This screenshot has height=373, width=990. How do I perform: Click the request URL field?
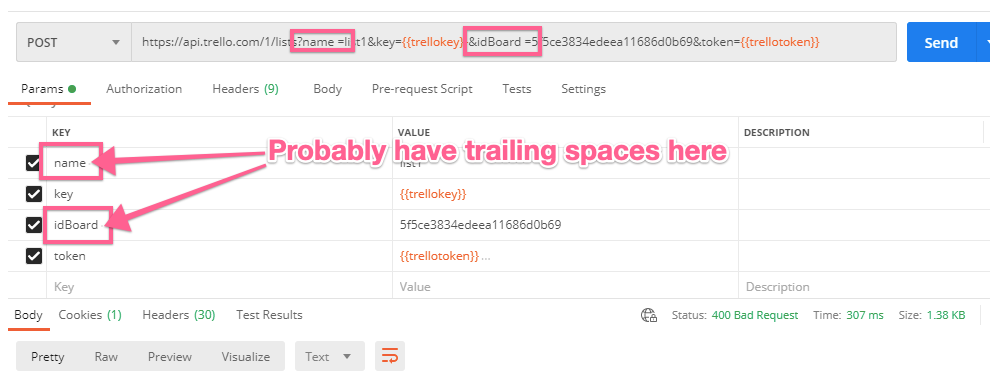click(513, 42)
